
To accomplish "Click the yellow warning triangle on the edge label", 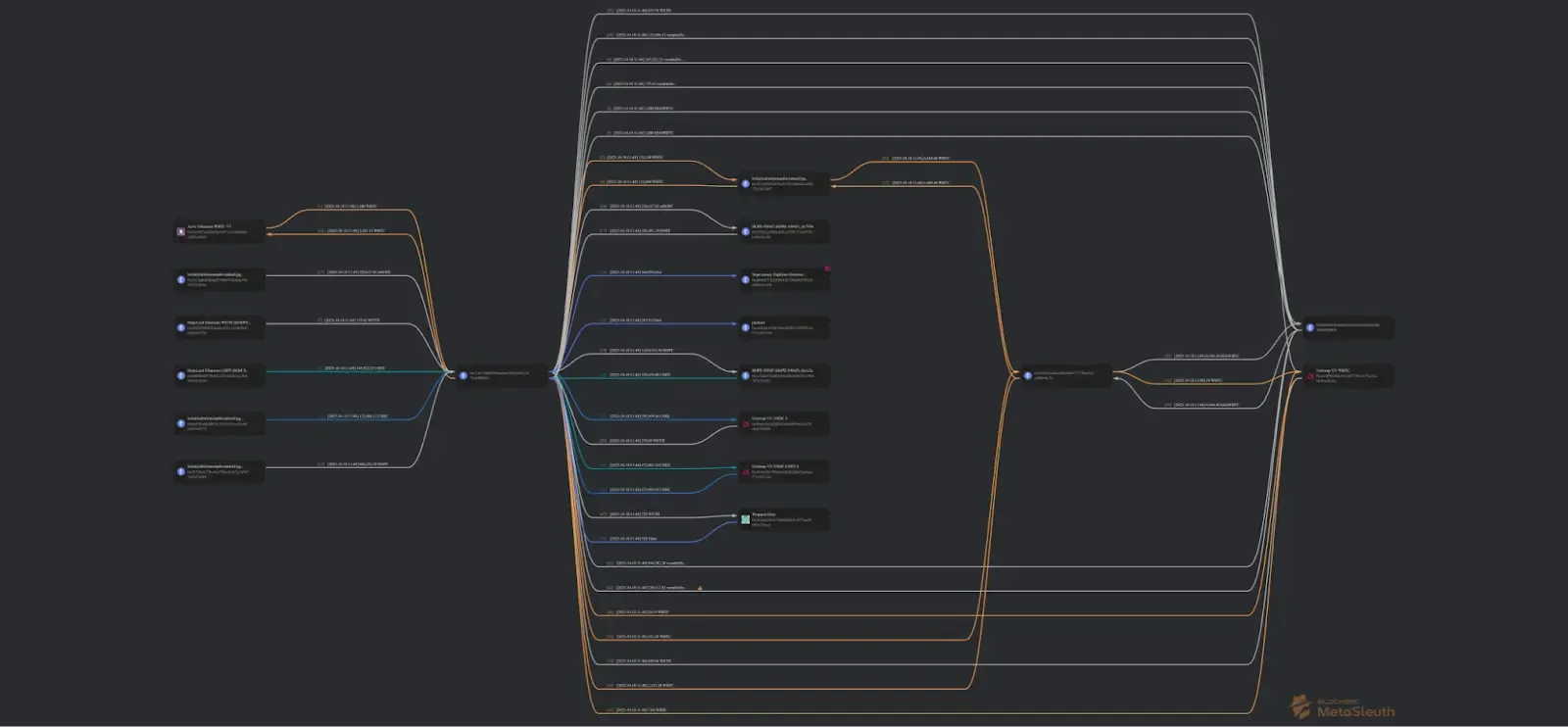I will pyautogui.click(x=700, y=588).
